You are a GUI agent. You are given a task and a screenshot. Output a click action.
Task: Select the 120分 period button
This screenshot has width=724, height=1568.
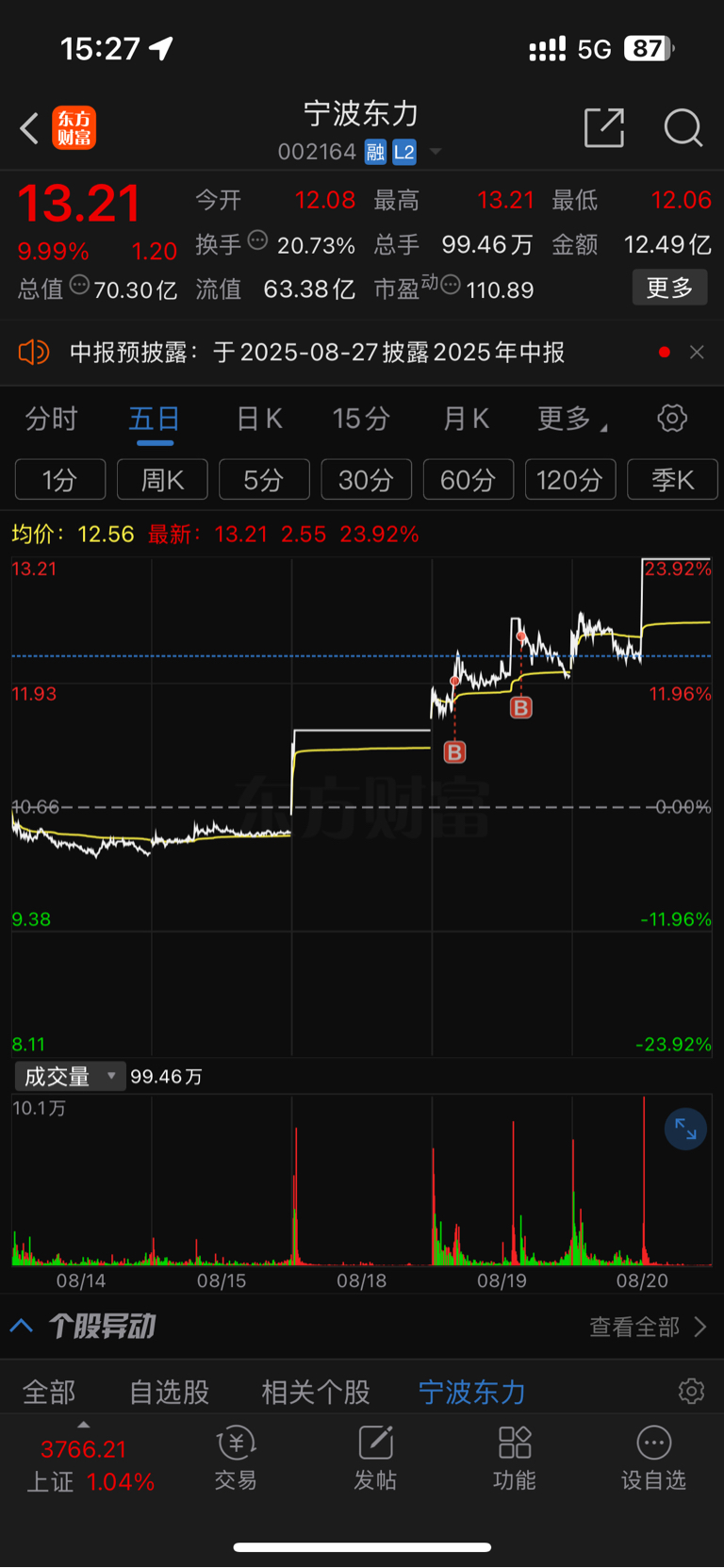[570, 480]
